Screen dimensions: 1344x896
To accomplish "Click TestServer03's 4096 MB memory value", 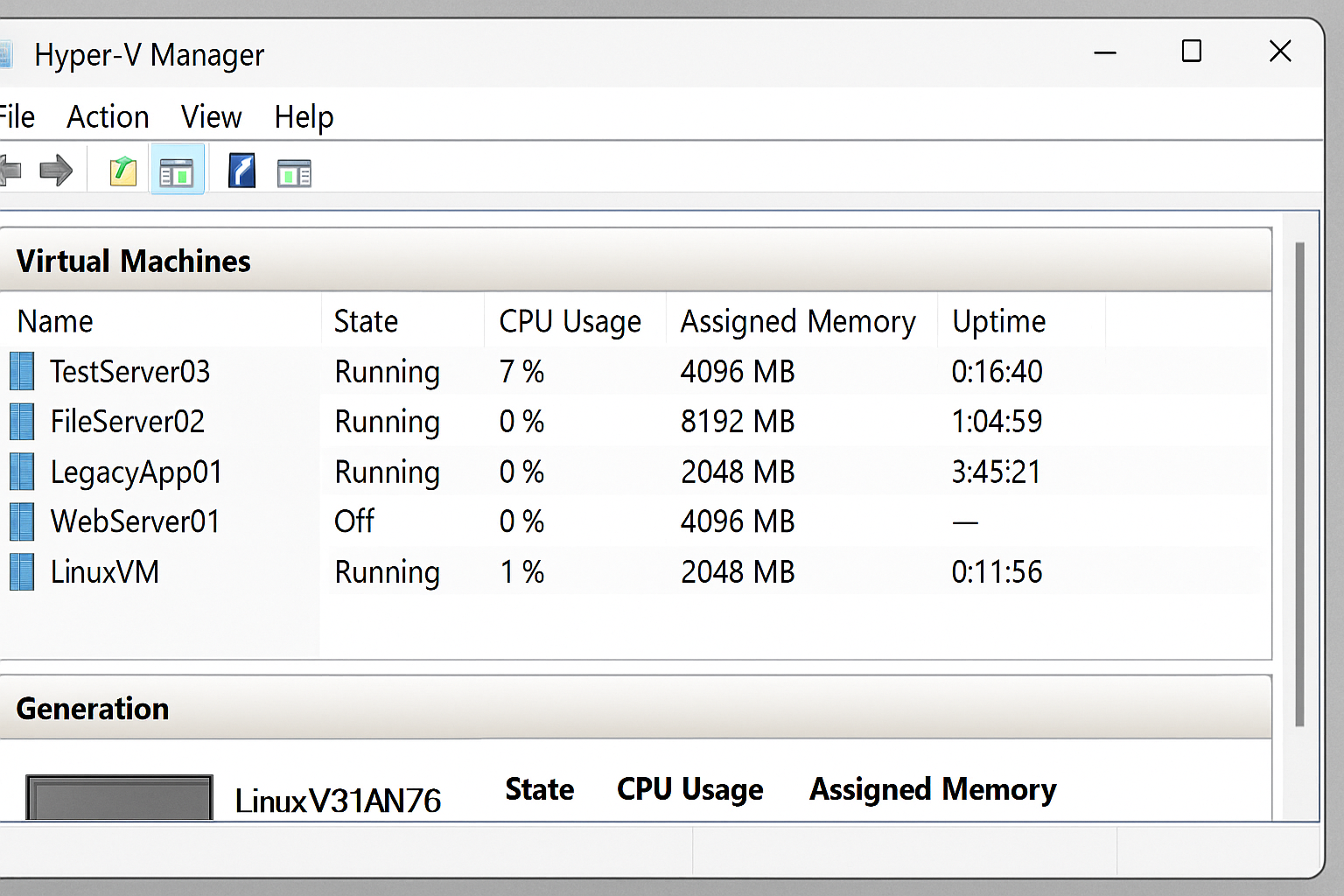I will click(738, 372).
